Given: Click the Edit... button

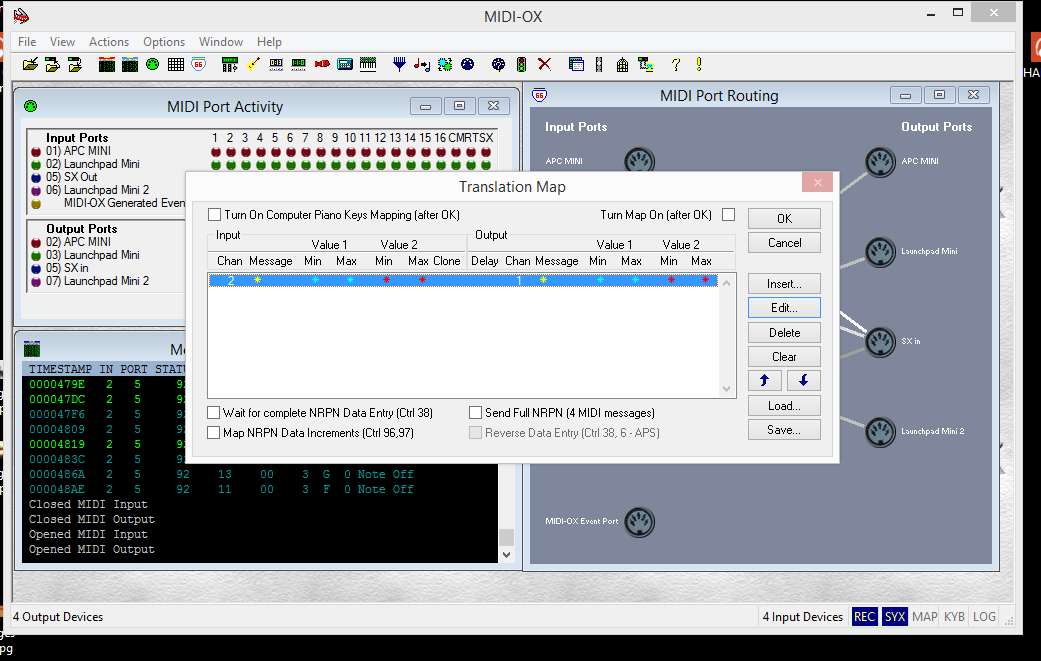Looking at the screenshot, I should (x=784, y=308).
